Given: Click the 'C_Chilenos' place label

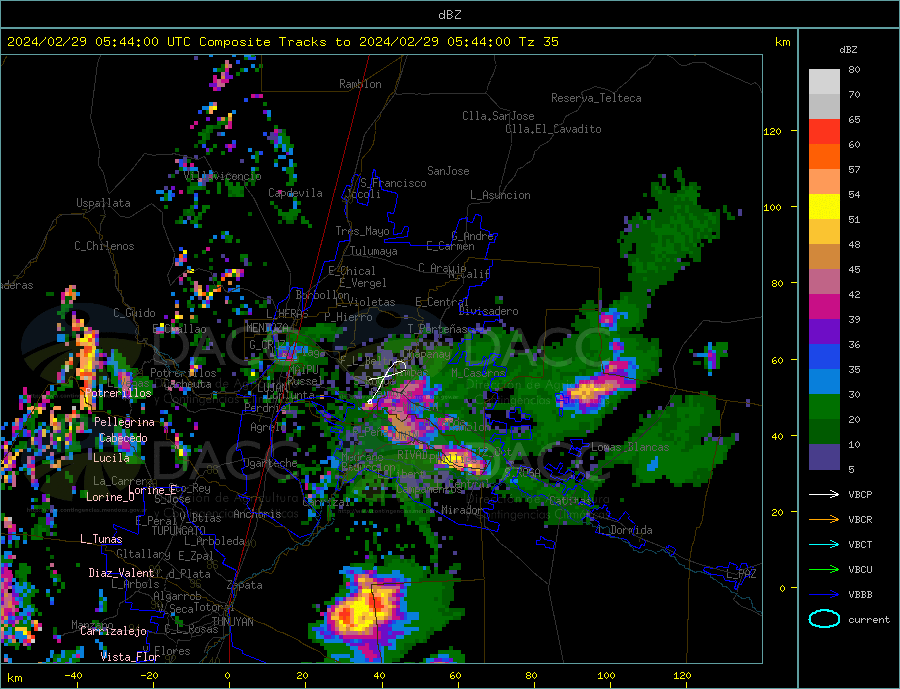Looking at the screenshot, I should (x=104, y=246).
